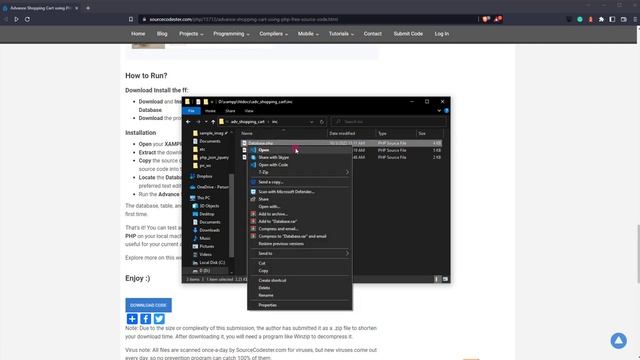This screenshot has height=360, width=640.
Task: Open Explorer recent locations dropdown
Action: coord(206,122)
